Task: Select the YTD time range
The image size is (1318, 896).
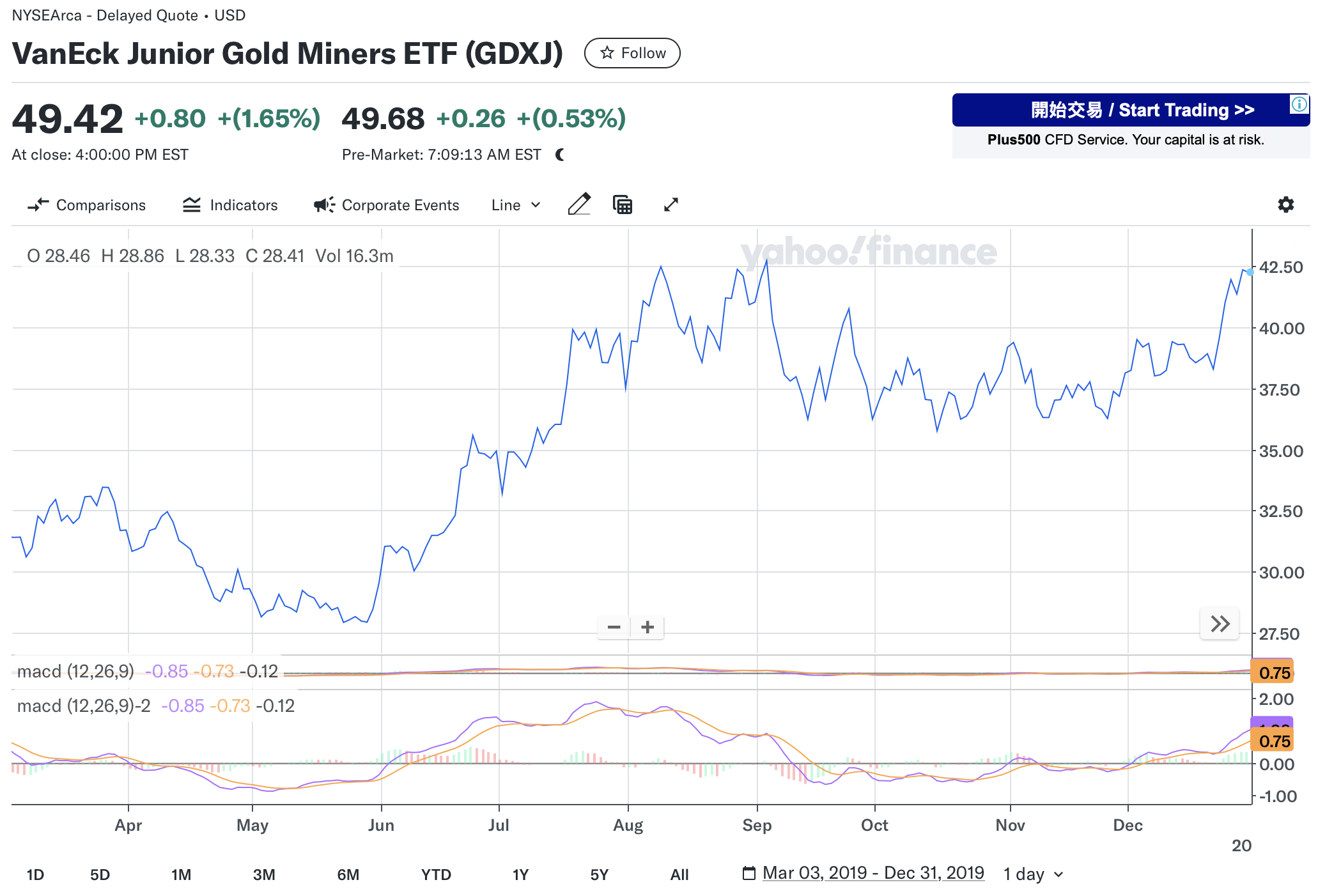Action: [436, 874]
